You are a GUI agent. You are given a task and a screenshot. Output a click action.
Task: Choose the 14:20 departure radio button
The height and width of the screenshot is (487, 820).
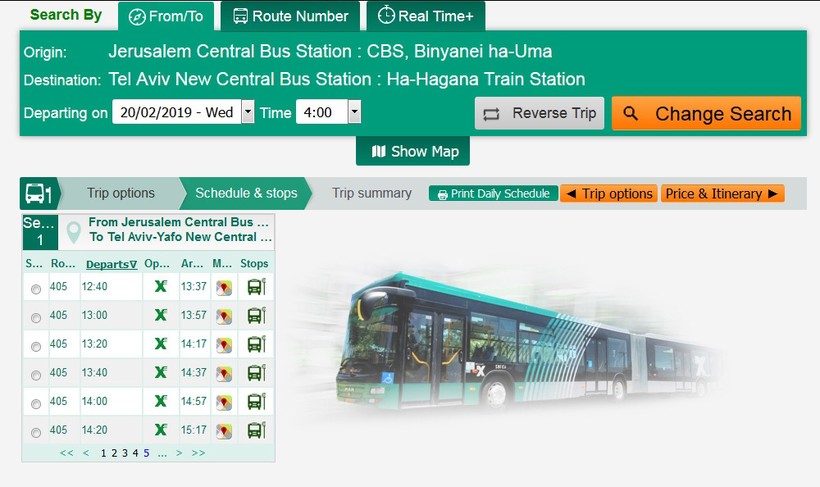[x=36, y=433]
